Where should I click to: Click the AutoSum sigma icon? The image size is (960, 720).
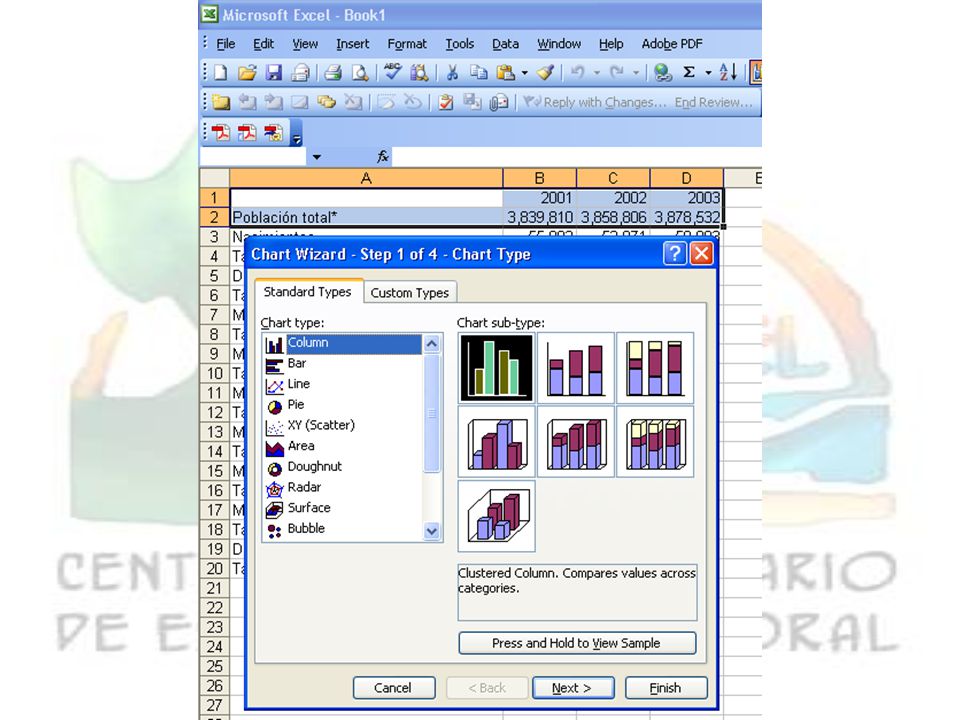pyautogui.click(x=689, y=72)
